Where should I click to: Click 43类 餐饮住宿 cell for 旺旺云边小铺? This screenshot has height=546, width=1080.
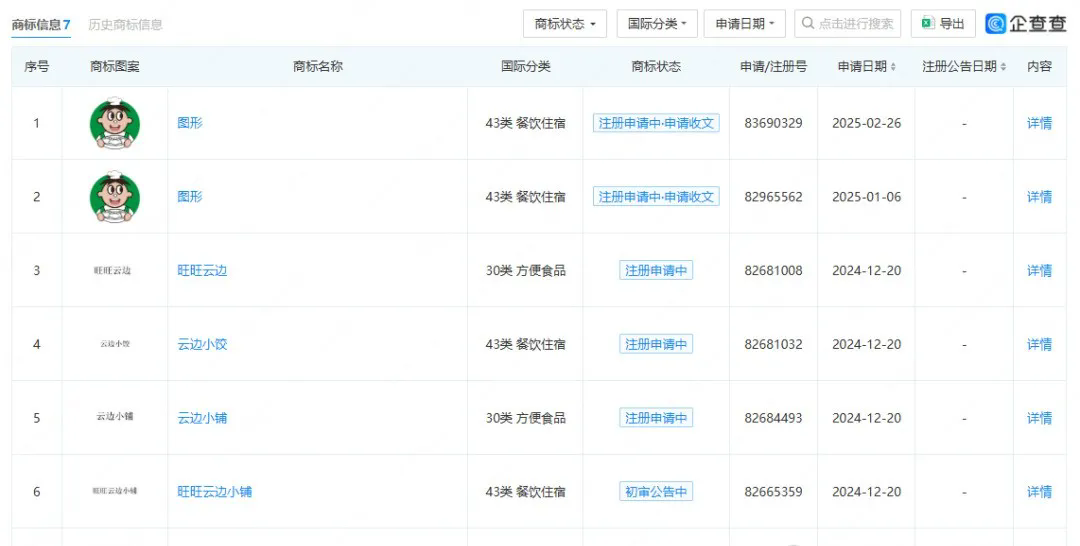click(526, 492)
